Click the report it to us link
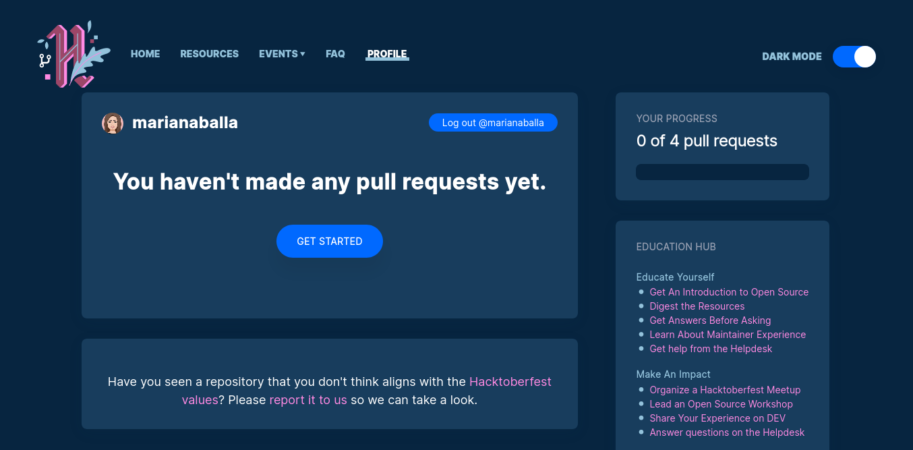 pos(308,400)
